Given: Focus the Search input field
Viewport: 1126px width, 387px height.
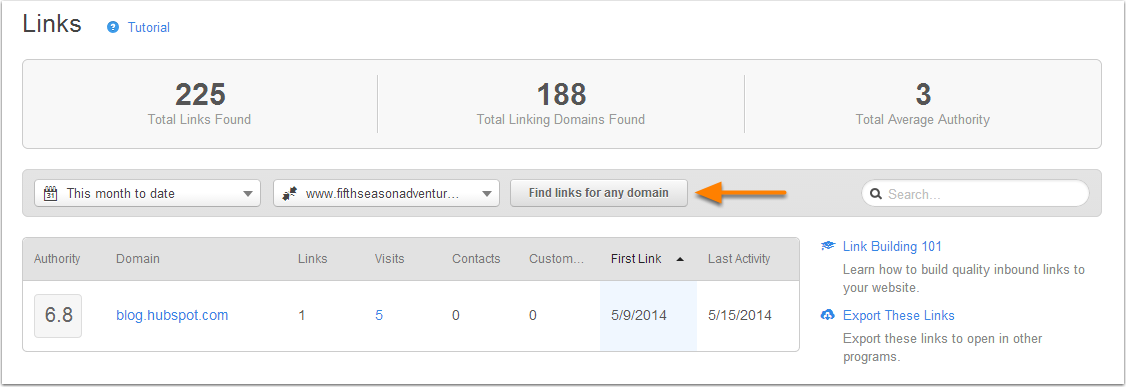Looking at the screenshot, I should click(x=975, y=194).
